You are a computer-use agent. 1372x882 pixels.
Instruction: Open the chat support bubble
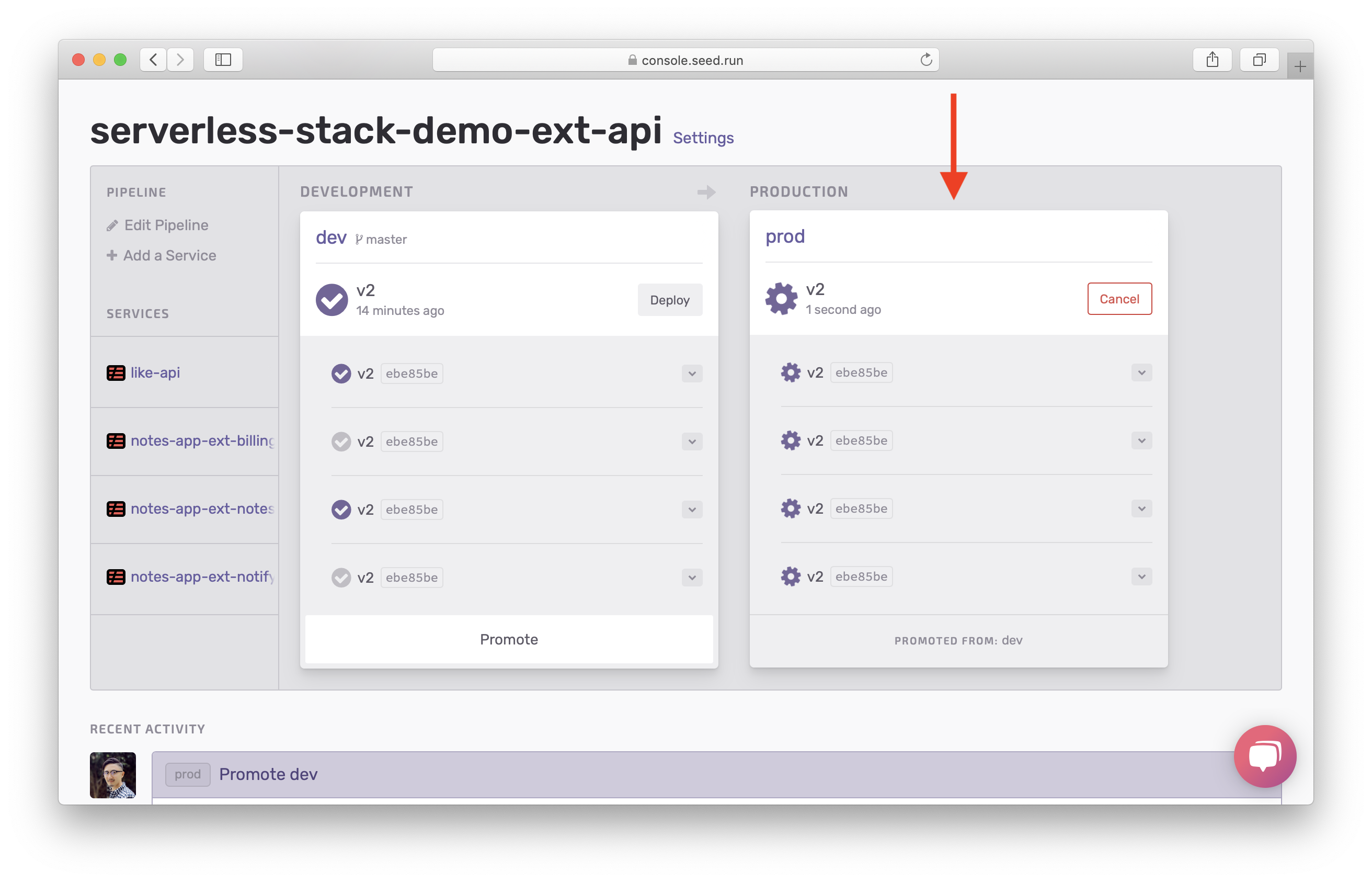1264,756
